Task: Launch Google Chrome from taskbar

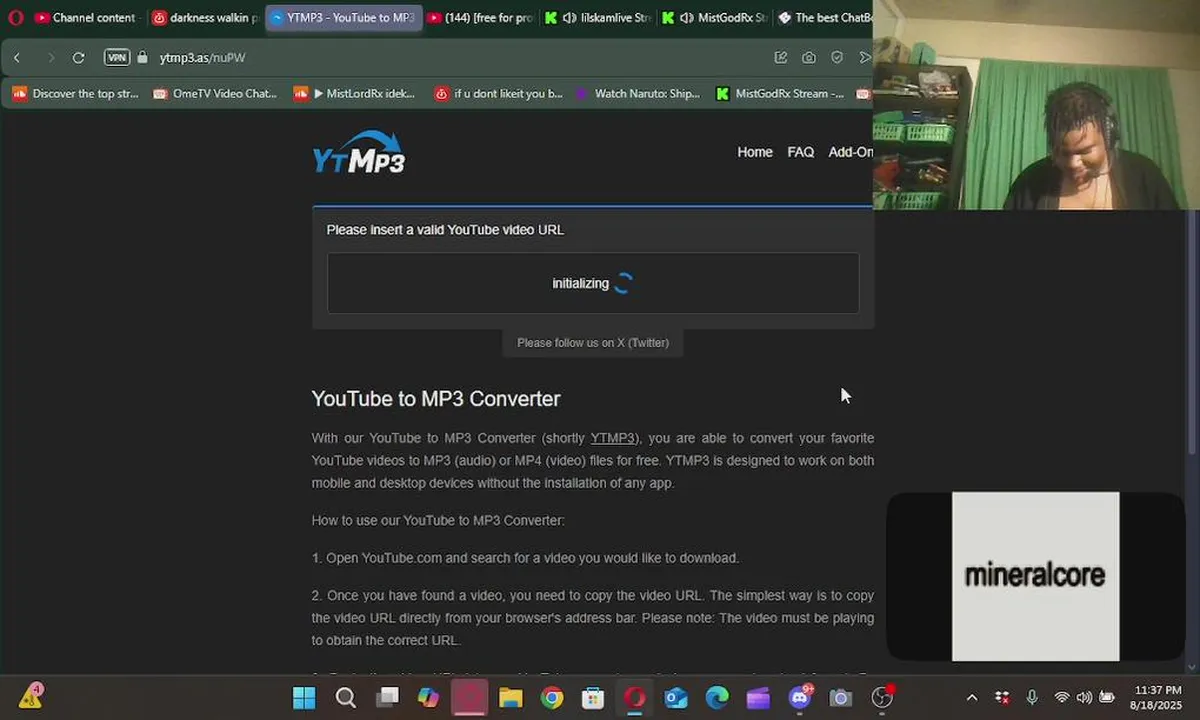Action: [552, 698]
